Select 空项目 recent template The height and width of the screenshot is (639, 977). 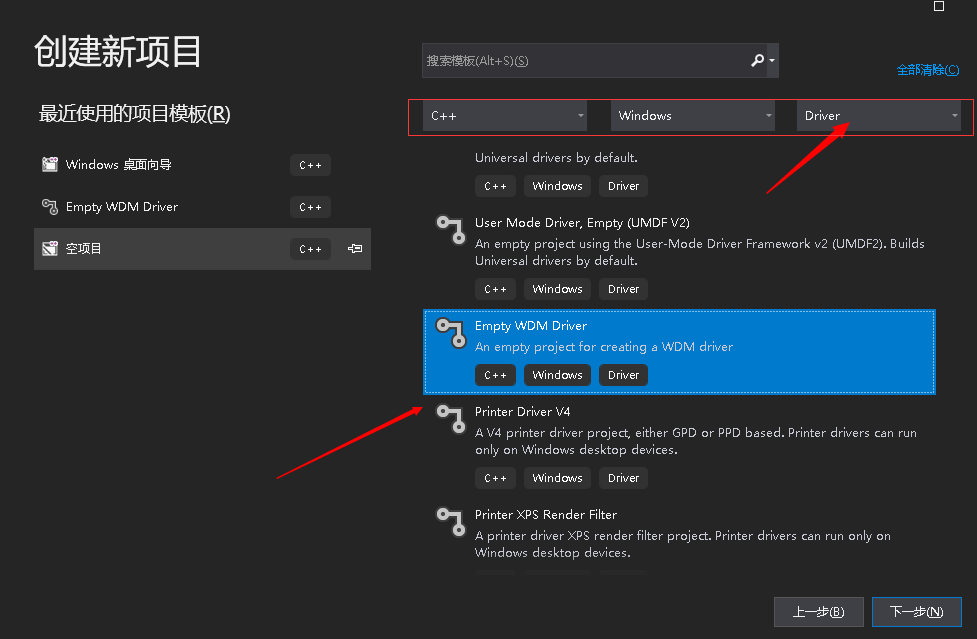(202, 248)
